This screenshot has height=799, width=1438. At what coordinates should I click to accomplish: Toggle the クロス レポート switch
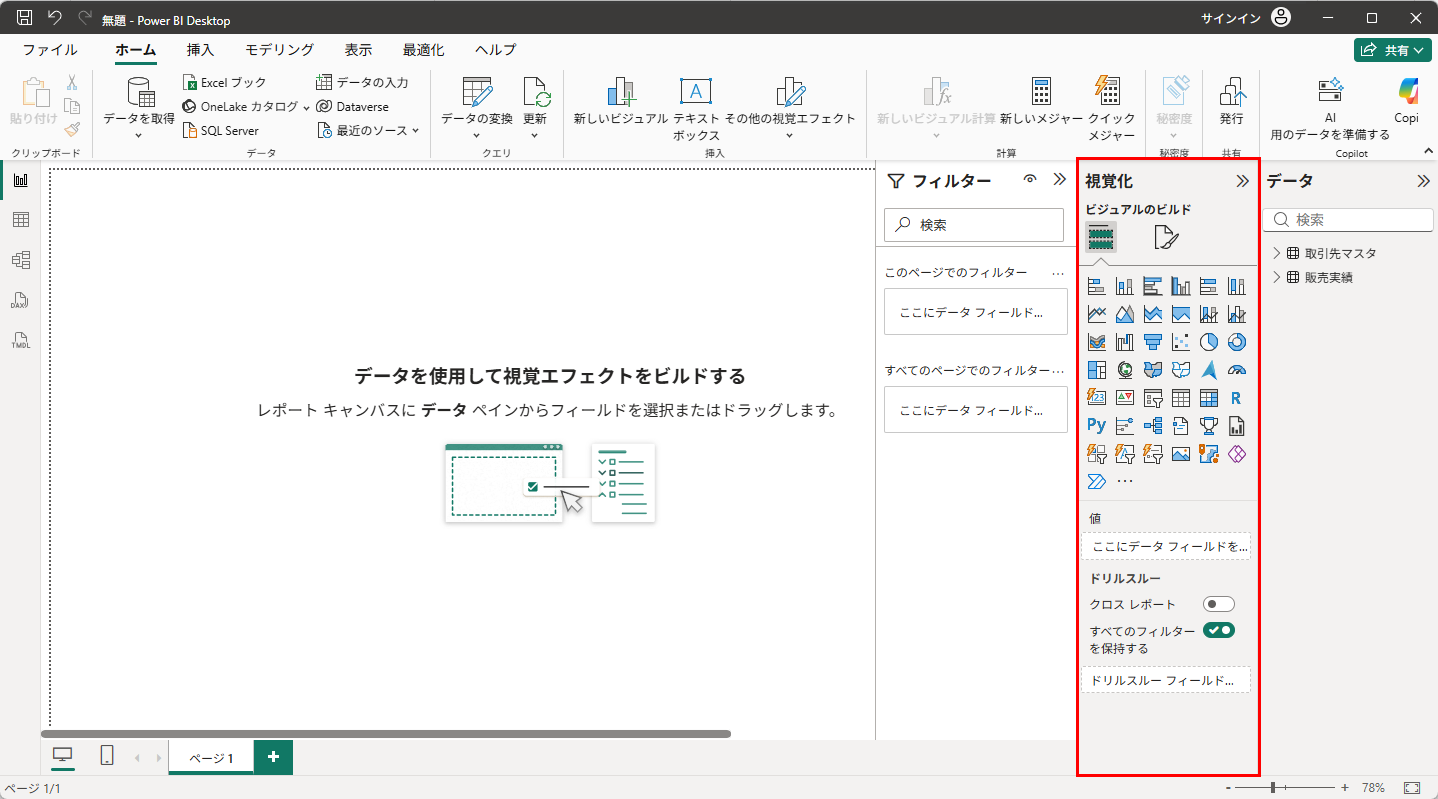coord(1219,604)
